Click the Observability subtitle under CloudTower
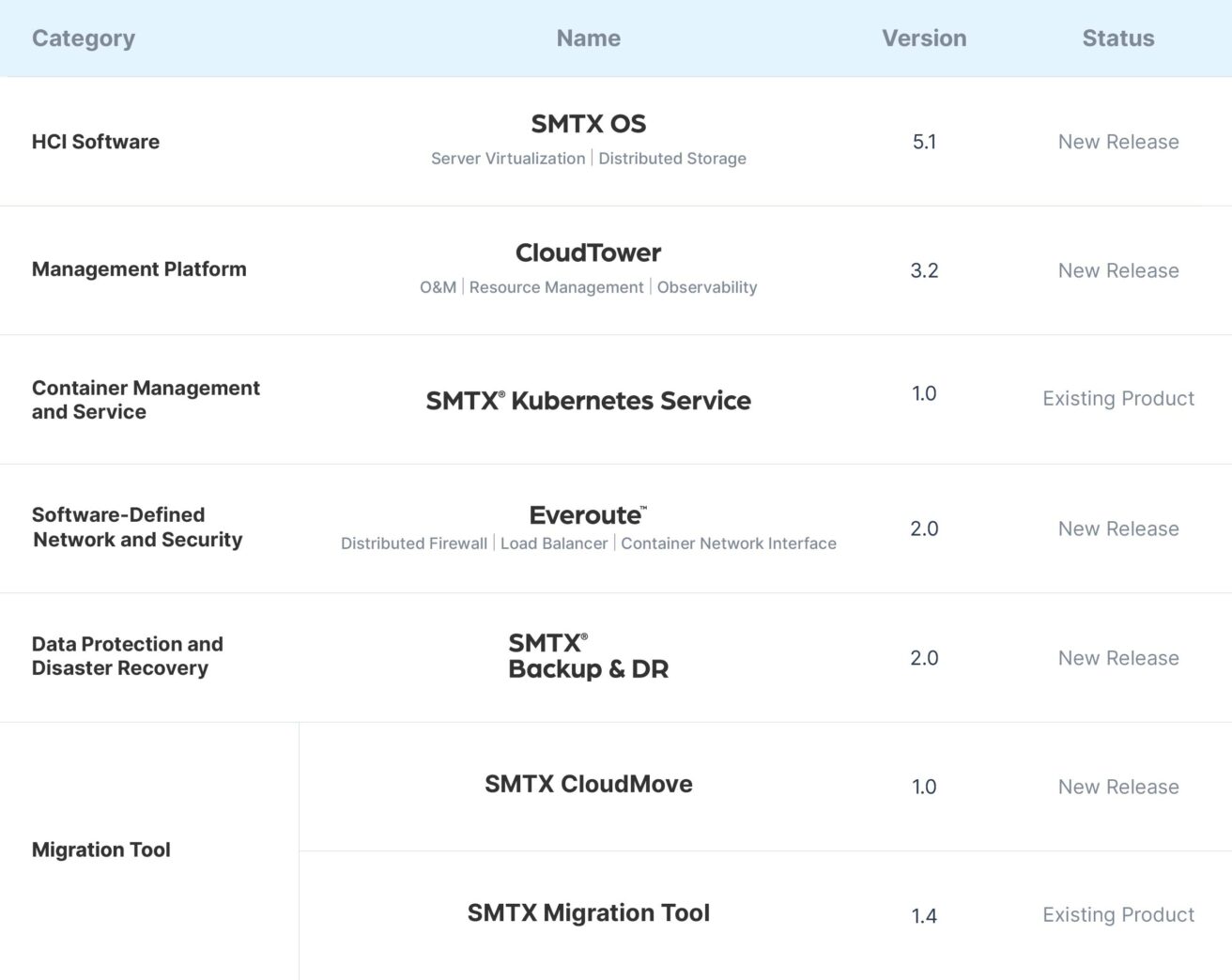The height and width of the screenshot is (980, 1232). click(x=707, y=286)
